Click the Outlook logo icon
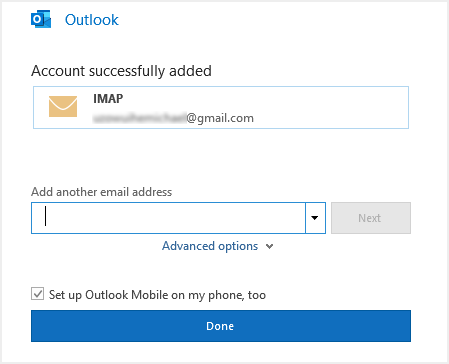The height and width of the screenshot is (364, 449). point(41,19)
